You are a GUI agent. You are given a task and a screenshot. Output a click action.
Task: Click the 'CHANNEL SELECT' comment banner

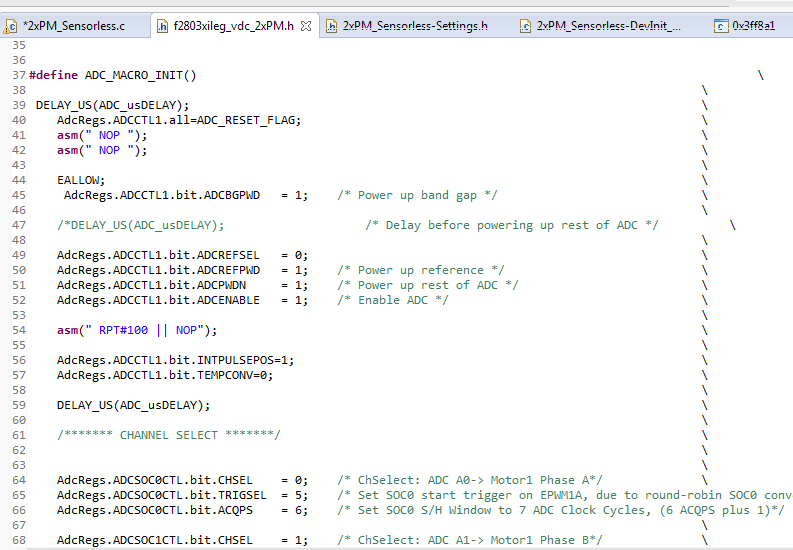168,435
